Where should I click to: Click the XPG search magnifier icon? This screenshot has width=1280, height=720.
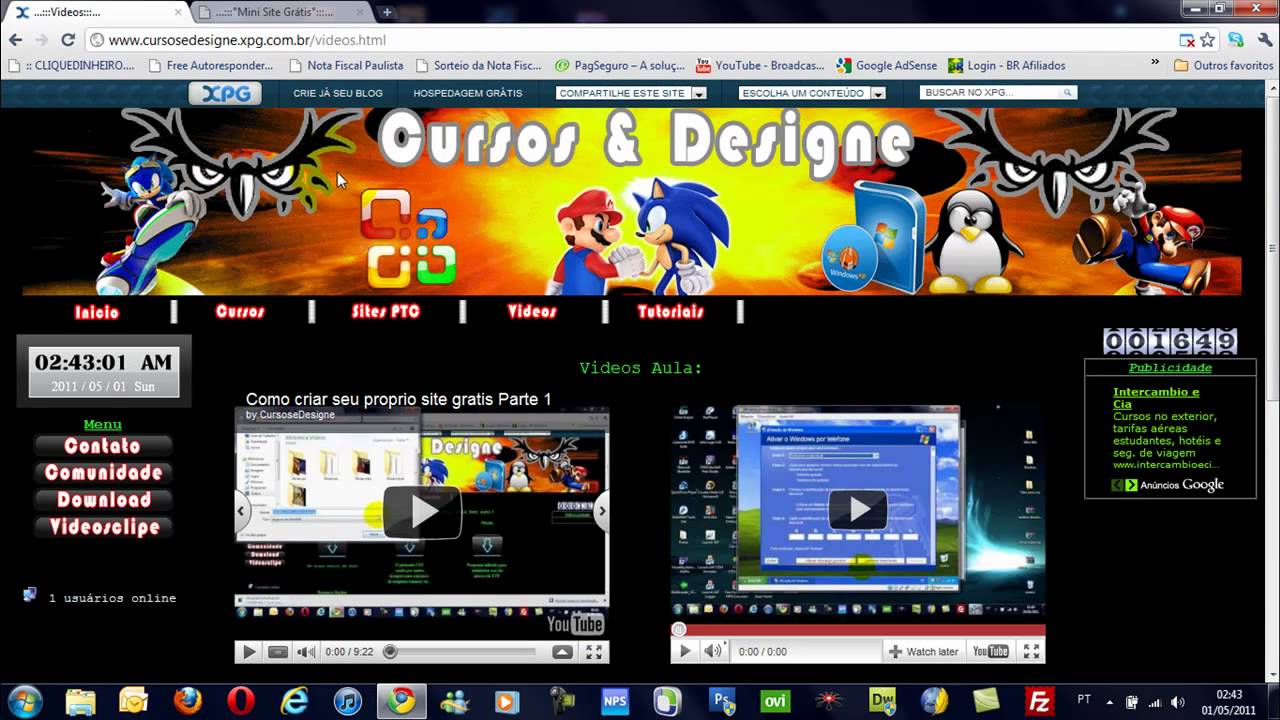[x=1067, y=92]
